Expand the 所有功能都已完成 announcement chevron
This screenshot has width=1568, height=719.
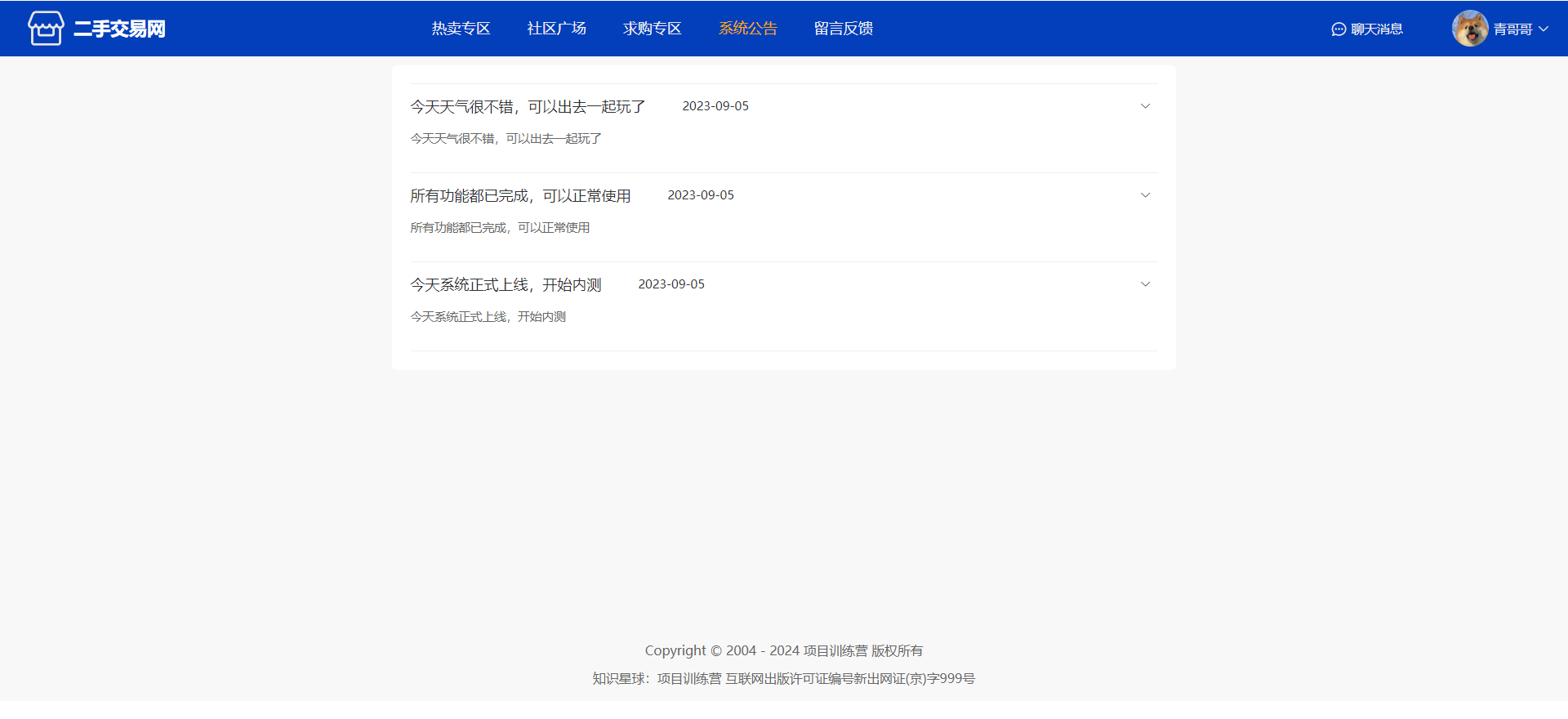coord(1145,195)
